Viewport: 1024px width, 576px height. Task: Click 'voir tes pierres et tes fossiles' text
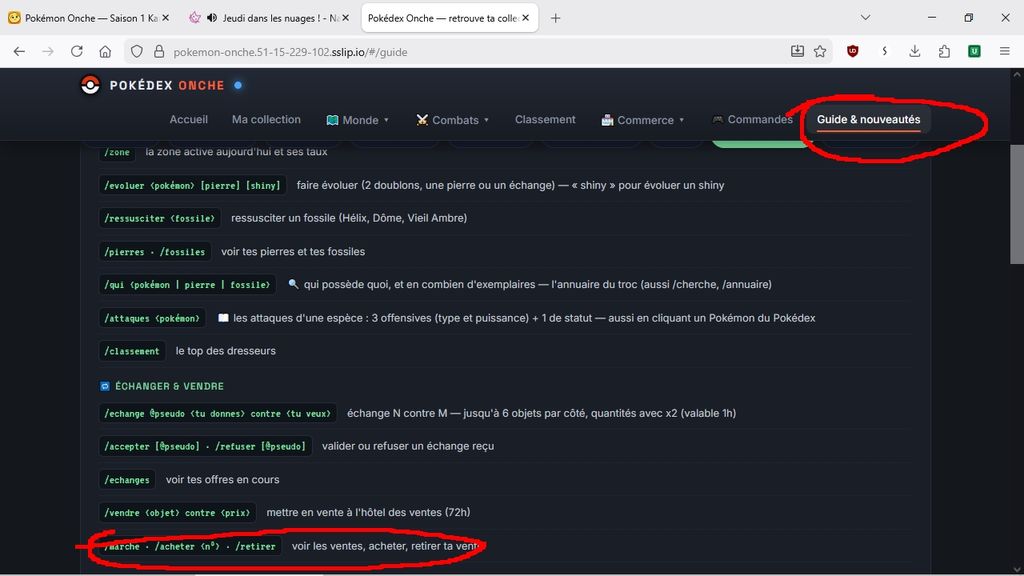pyautogui.click(x=293, y=251)
